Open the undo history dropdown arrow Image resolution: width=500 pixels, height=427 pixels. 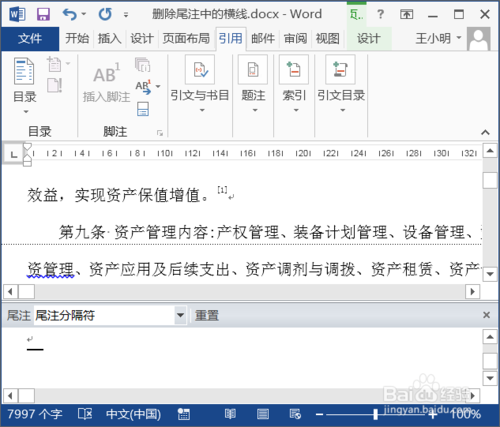pos(84,14)
